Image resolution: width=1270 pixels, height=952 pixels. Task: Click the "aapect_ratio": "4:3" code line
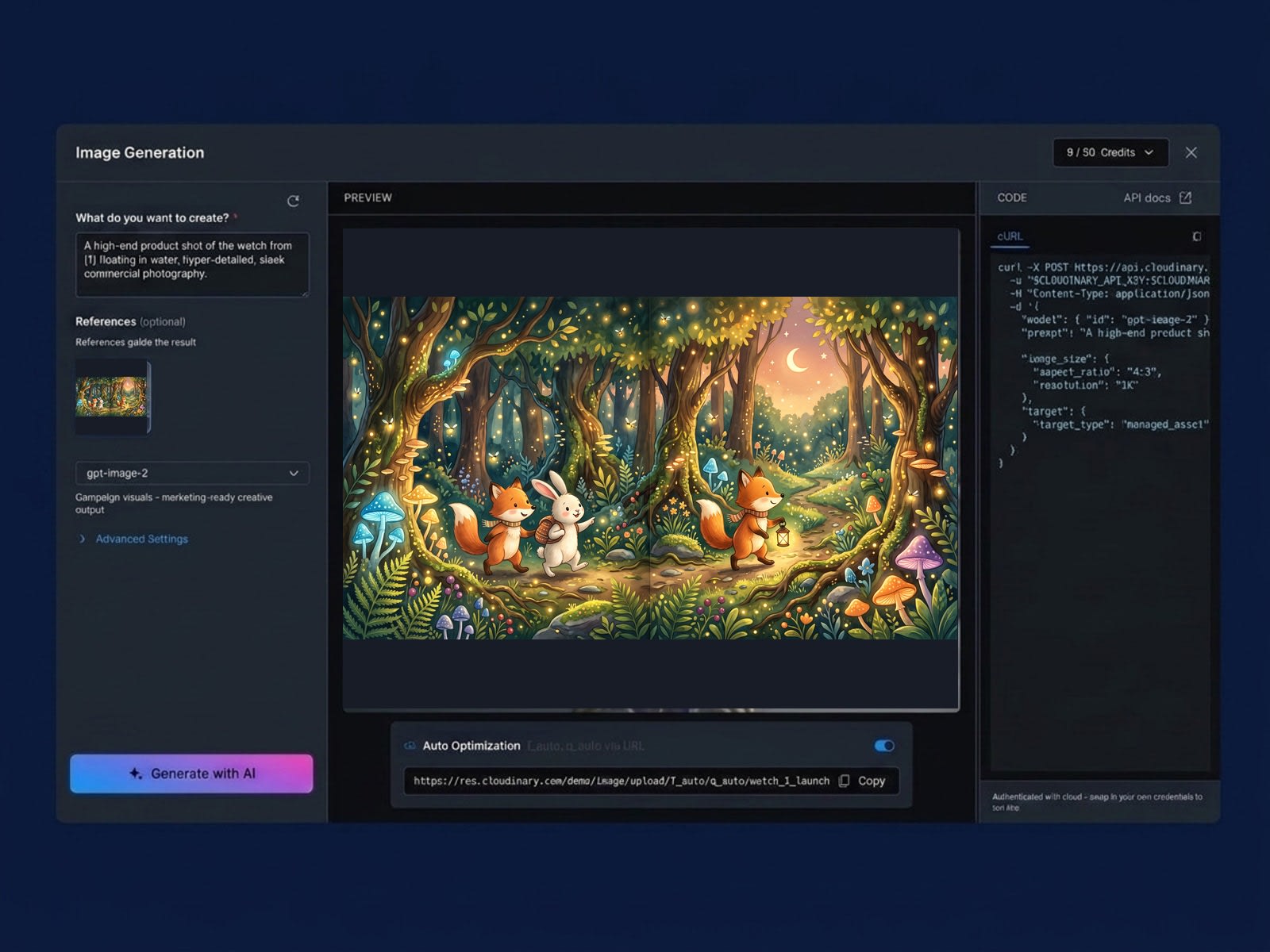pos(1097,371)
